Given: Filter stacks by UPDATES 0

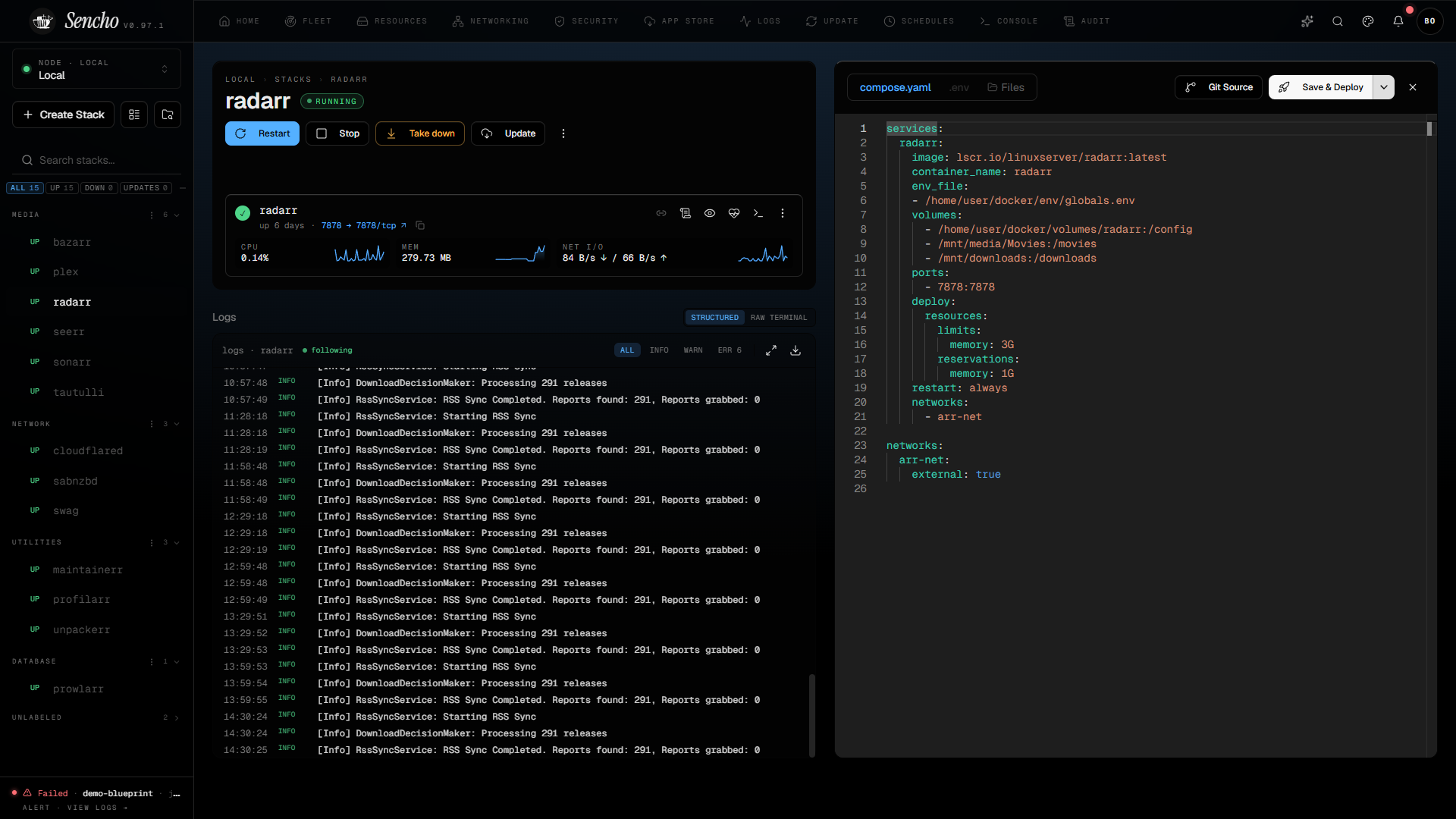Looking at the screenshot, I should pyautogui.click(x=146, y=188).
